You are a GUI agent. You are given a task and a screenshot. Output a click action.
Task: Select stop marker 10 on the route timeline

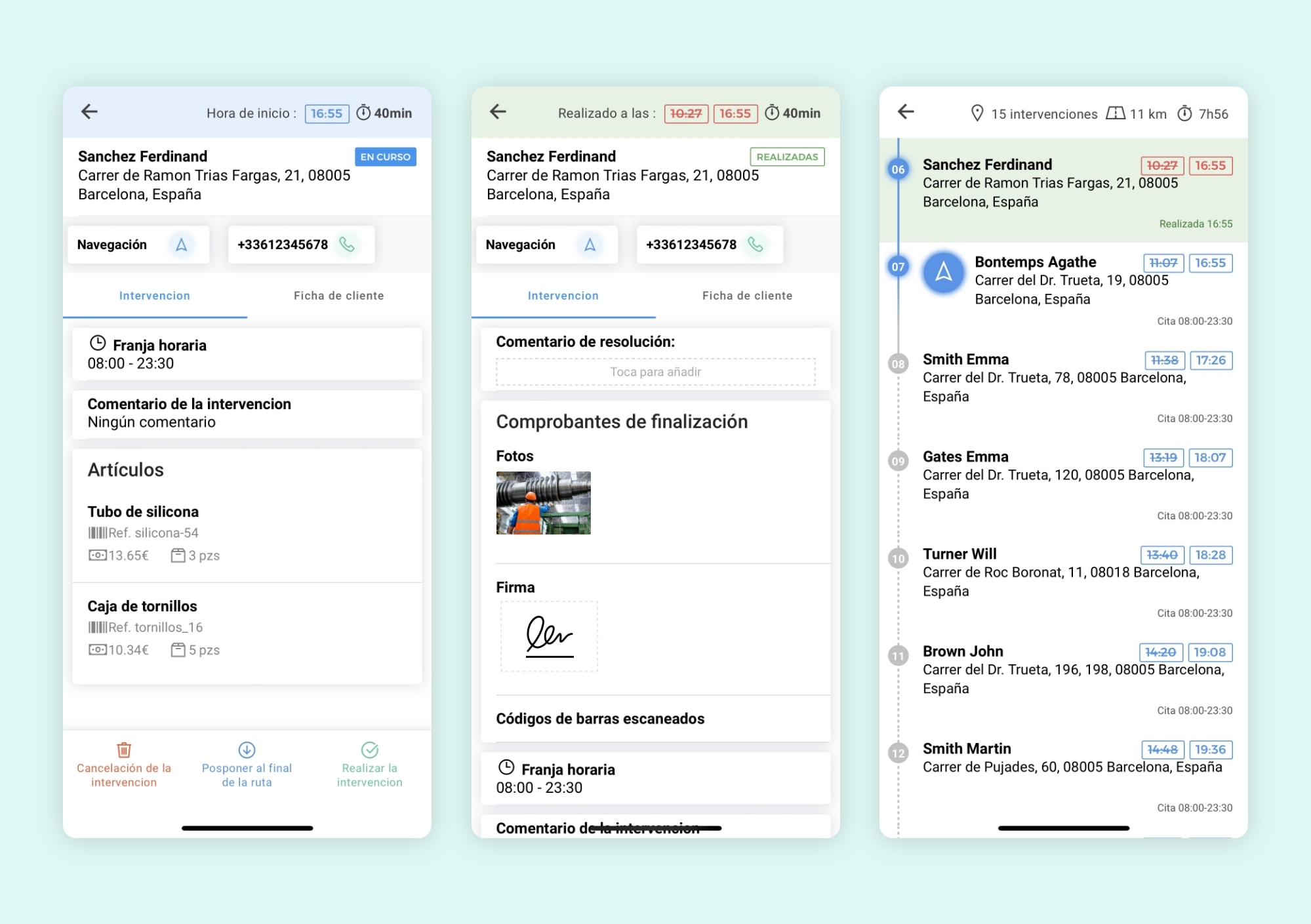pyautogui.click(x=898, y=559)
